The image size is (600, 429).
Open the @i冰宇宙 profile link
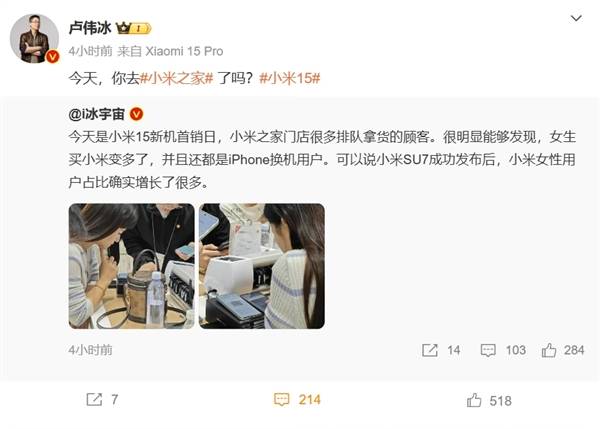97,114
